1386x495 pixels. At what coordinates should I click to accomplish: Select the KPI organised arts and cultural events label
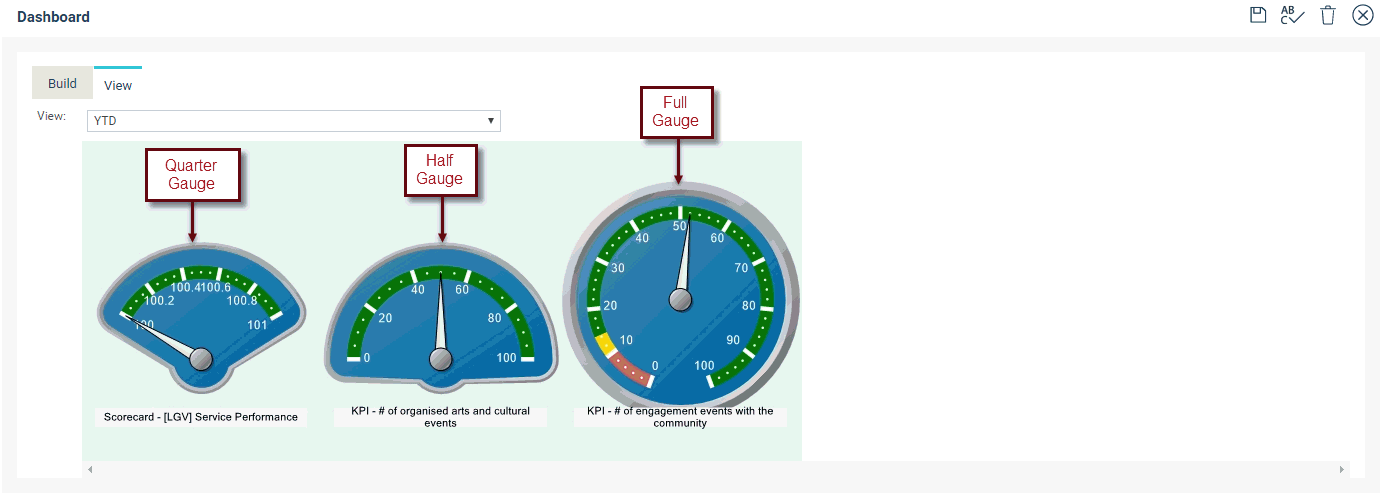click(440, 417)
